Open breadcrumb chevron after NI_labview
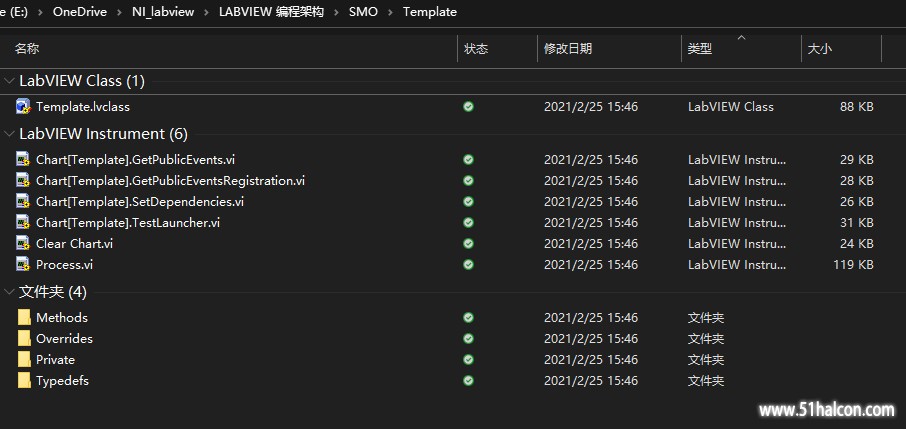This screenshot has height=429, width=906. coord(206,12)
